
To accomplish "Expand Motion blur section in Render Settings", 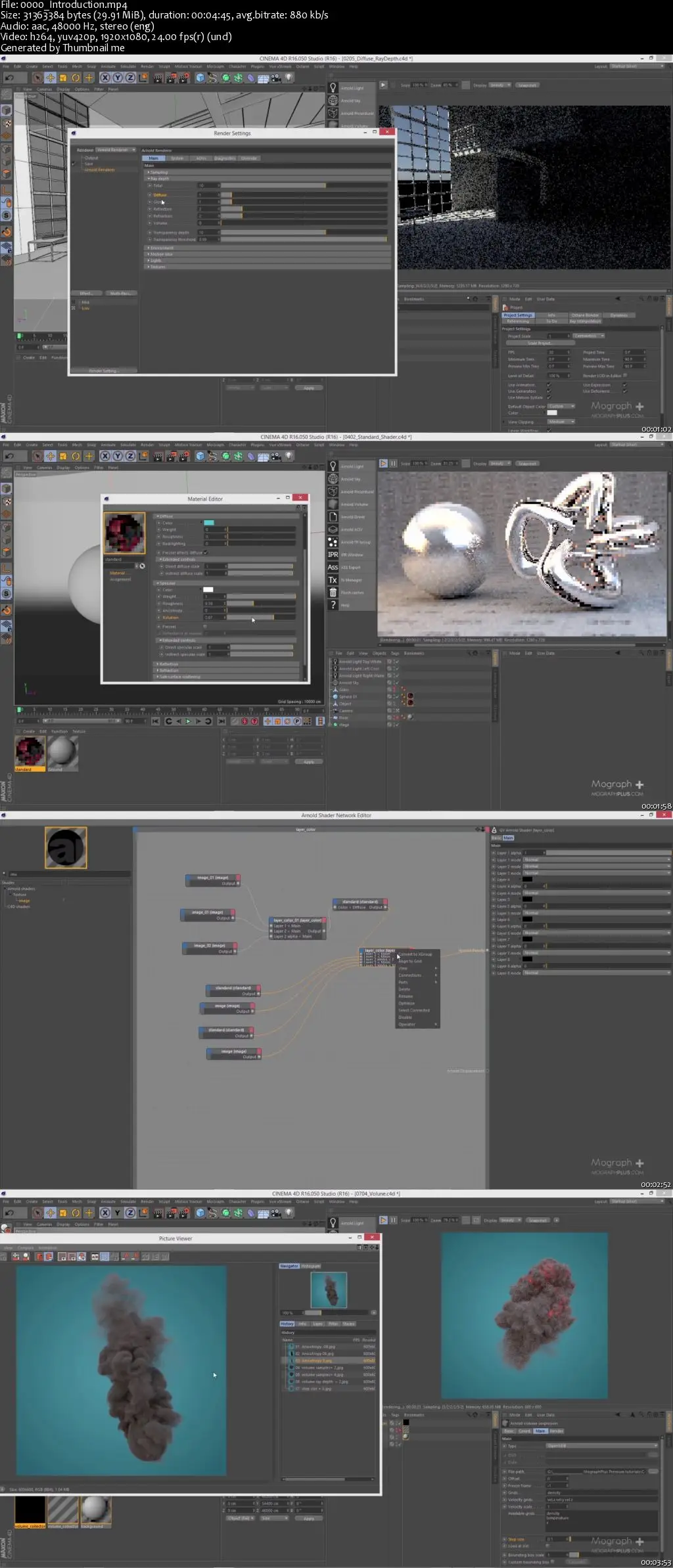I will point(267,254).
